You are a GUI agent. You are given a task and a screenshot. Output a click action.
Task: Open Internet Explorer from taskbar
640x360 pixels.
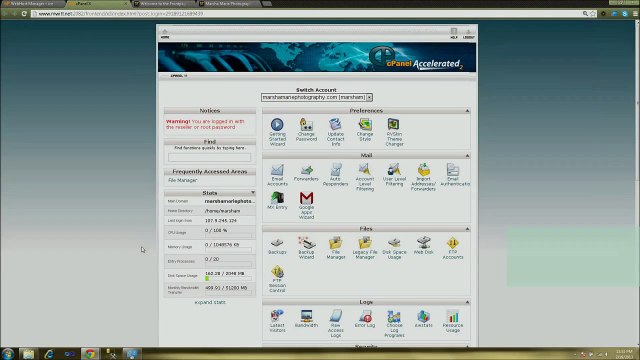[49, 353]
